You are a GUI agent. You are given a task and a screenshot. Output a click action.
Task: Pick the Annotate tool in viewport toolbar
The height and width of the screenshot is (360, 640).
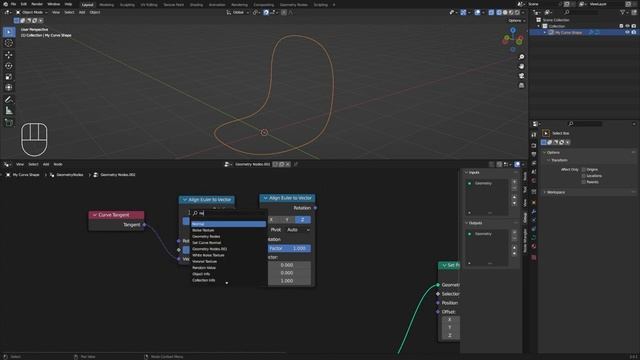(x=9, y=100)
